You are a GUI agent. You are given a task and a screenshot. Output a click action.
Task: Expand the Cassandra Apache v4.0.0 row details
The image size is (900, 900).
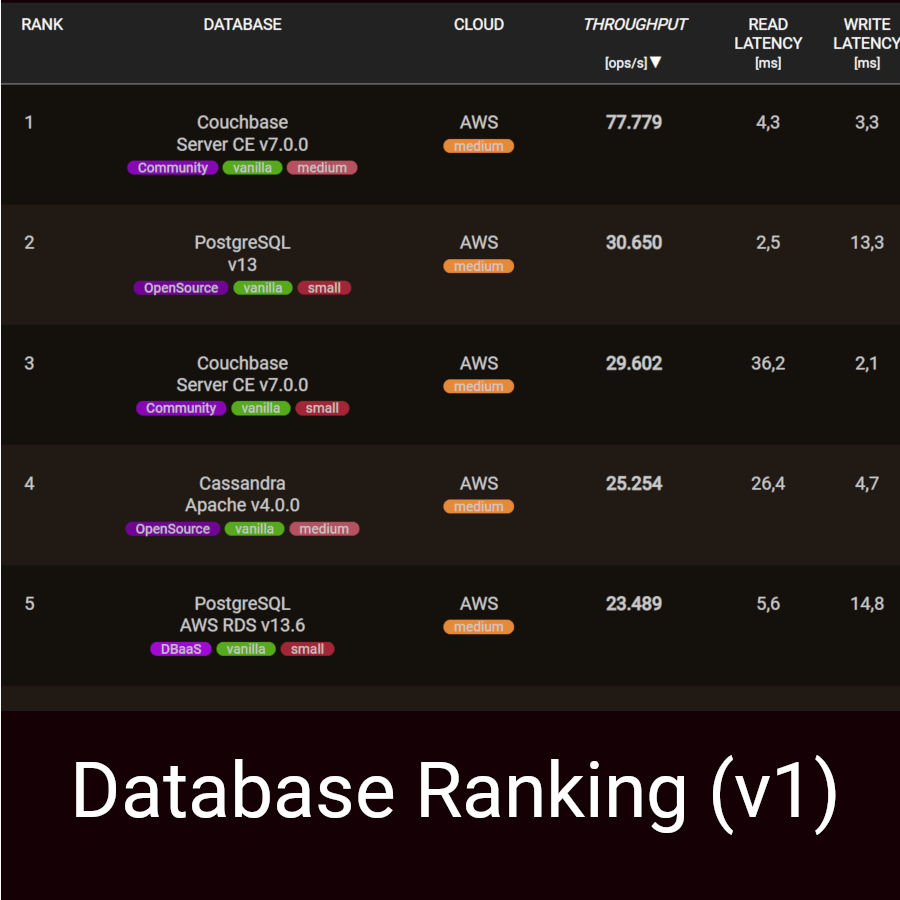coord(242,494)
